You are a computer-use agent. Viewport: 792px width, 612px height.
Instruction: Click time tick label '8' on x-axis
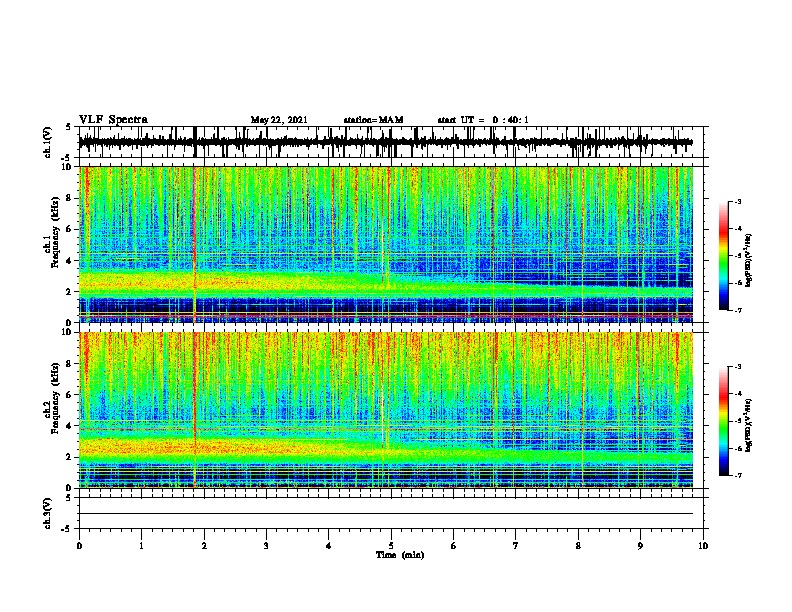[578, 546]
